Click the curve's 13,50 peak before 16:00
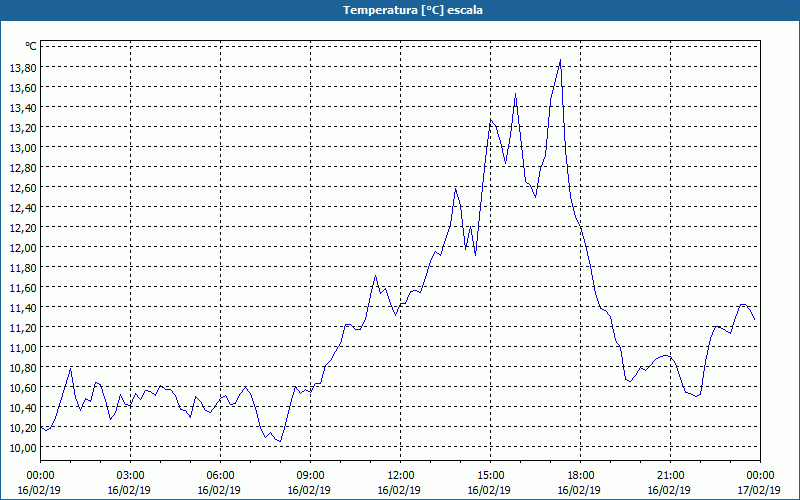 pos(515,94)
